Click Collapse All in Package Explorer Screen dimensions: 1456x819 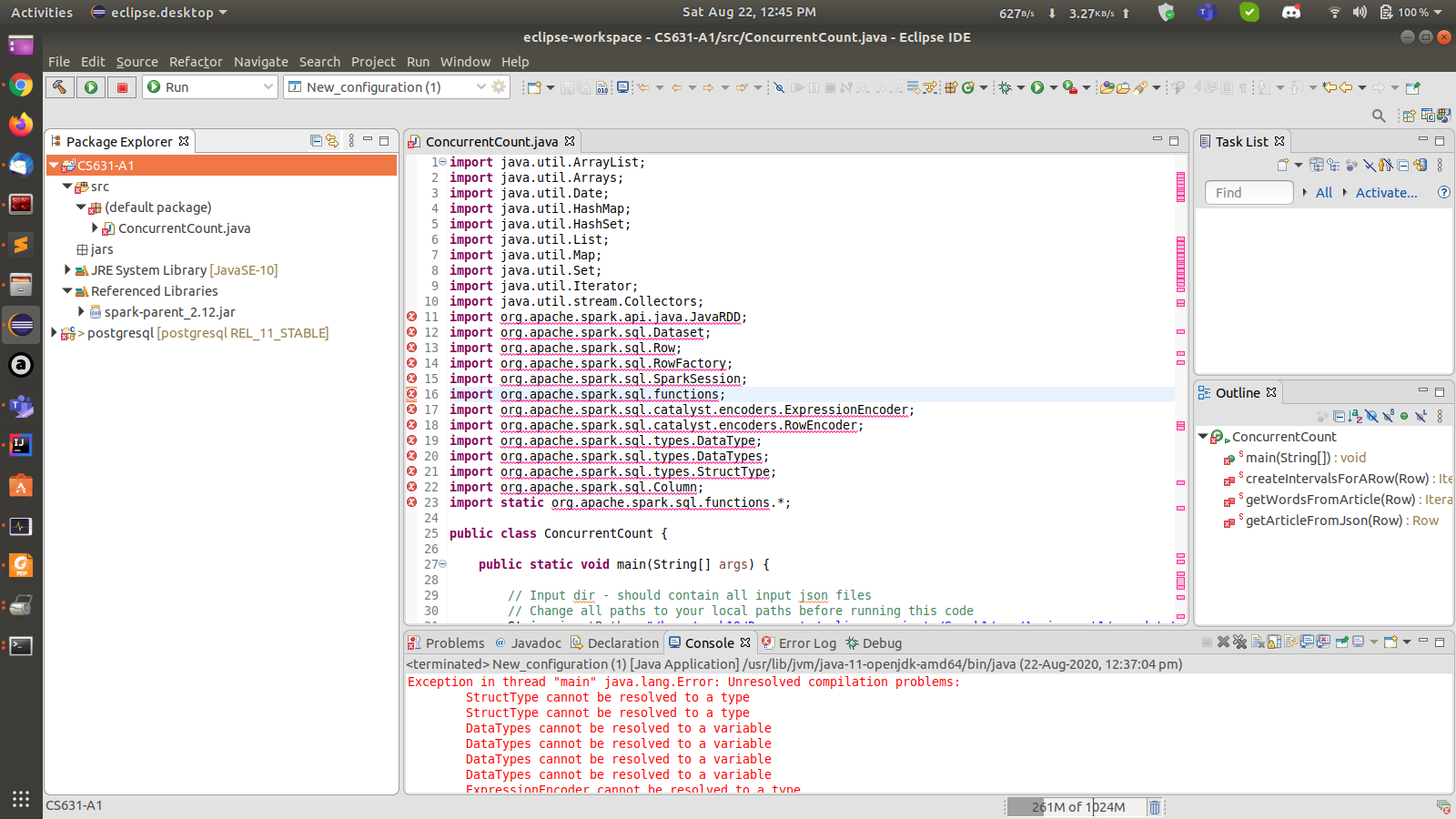[x=316, y=141]
